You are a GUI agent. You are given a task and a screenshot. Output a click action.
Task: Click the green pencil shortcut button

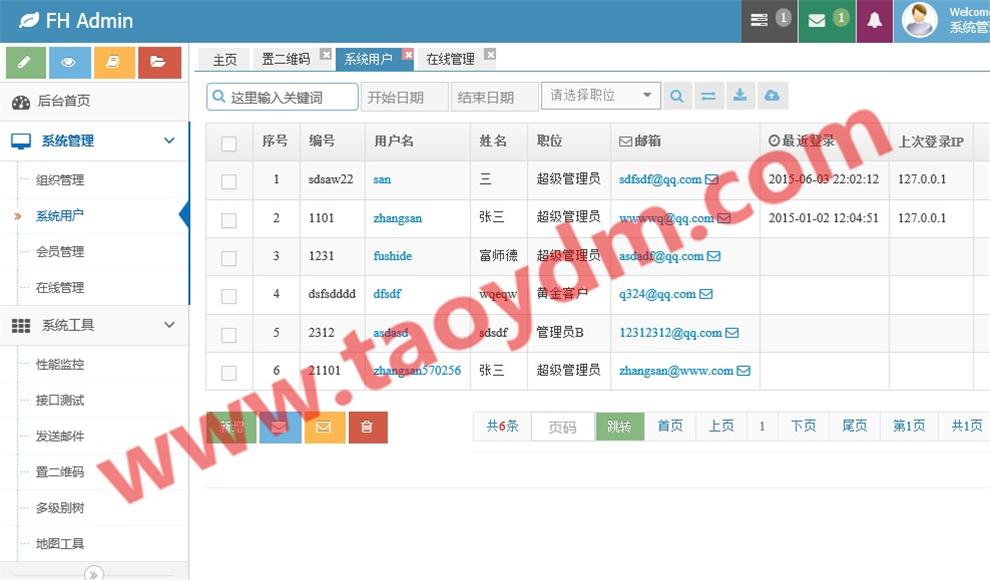[x=26, y=62]
